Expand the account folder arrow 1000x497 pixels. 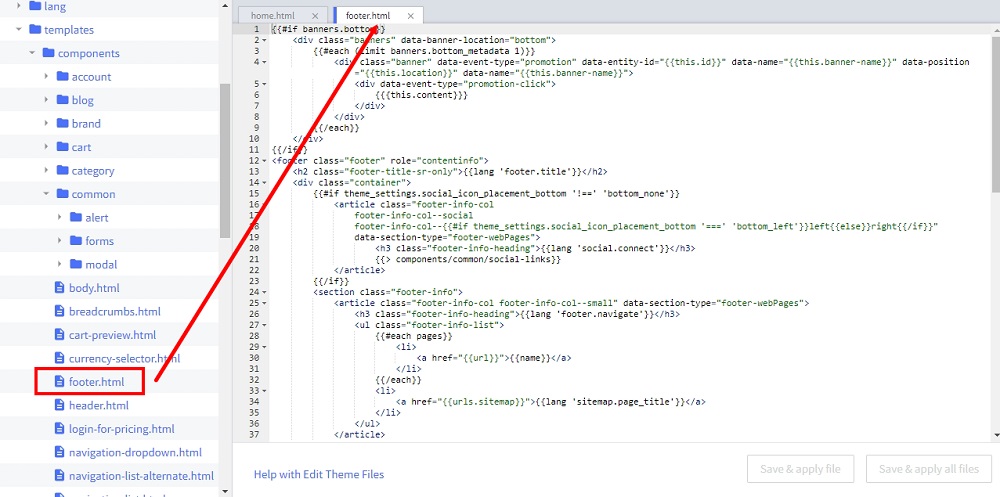[x=46, y=77]
